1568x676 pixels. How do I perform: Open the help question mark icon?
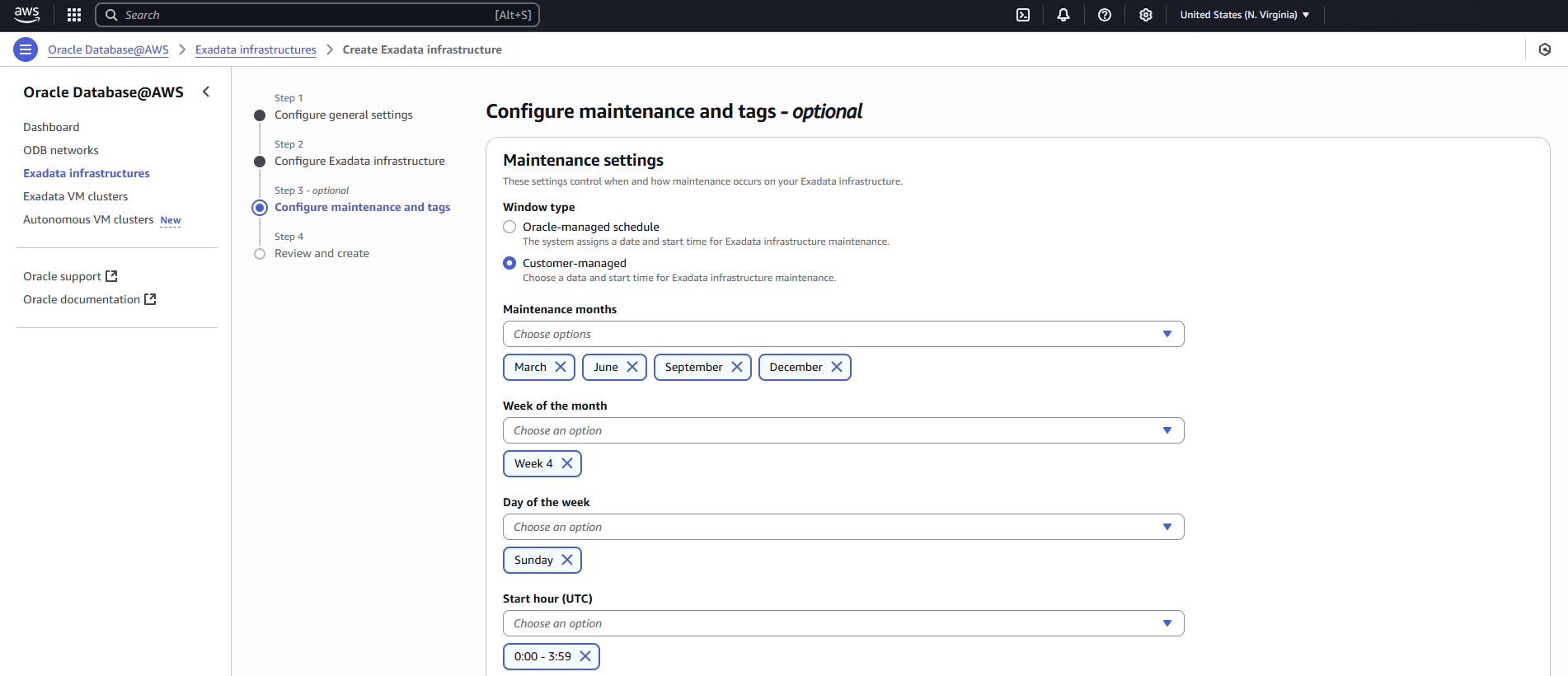point(1105,15)
